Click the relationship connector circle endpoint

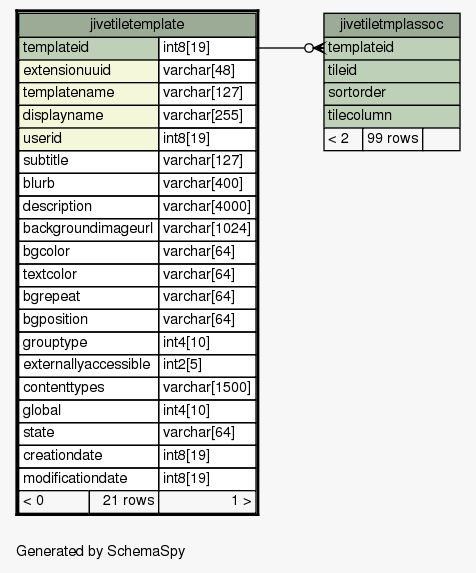pos(309,48)
